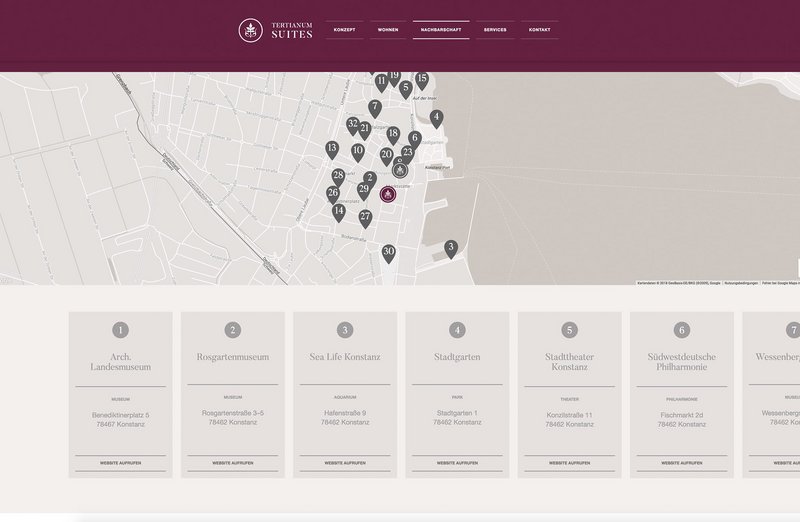
Task: Select map pin number 27
Action: 365,219
